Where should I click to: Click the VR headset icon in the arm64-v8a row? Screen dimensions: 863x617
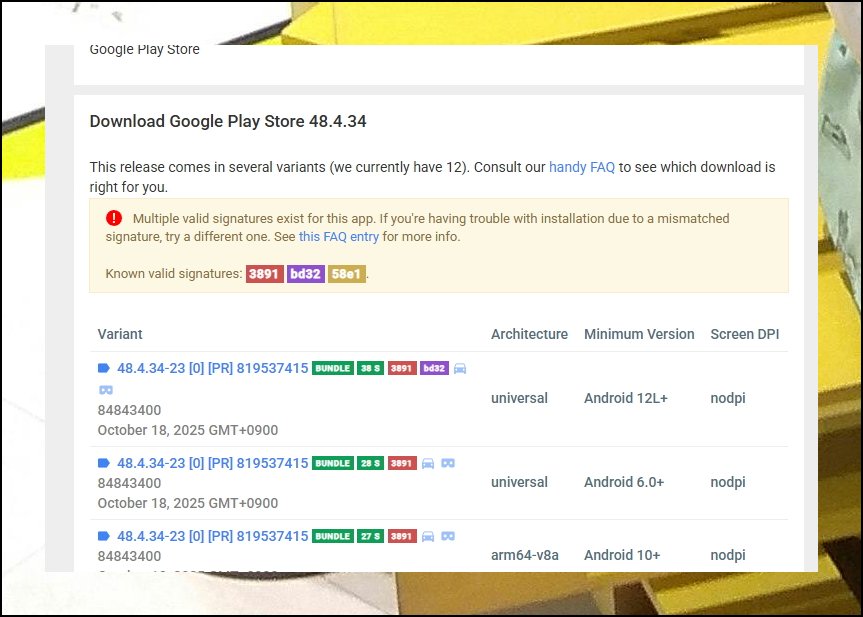click(x=448, y=536)
